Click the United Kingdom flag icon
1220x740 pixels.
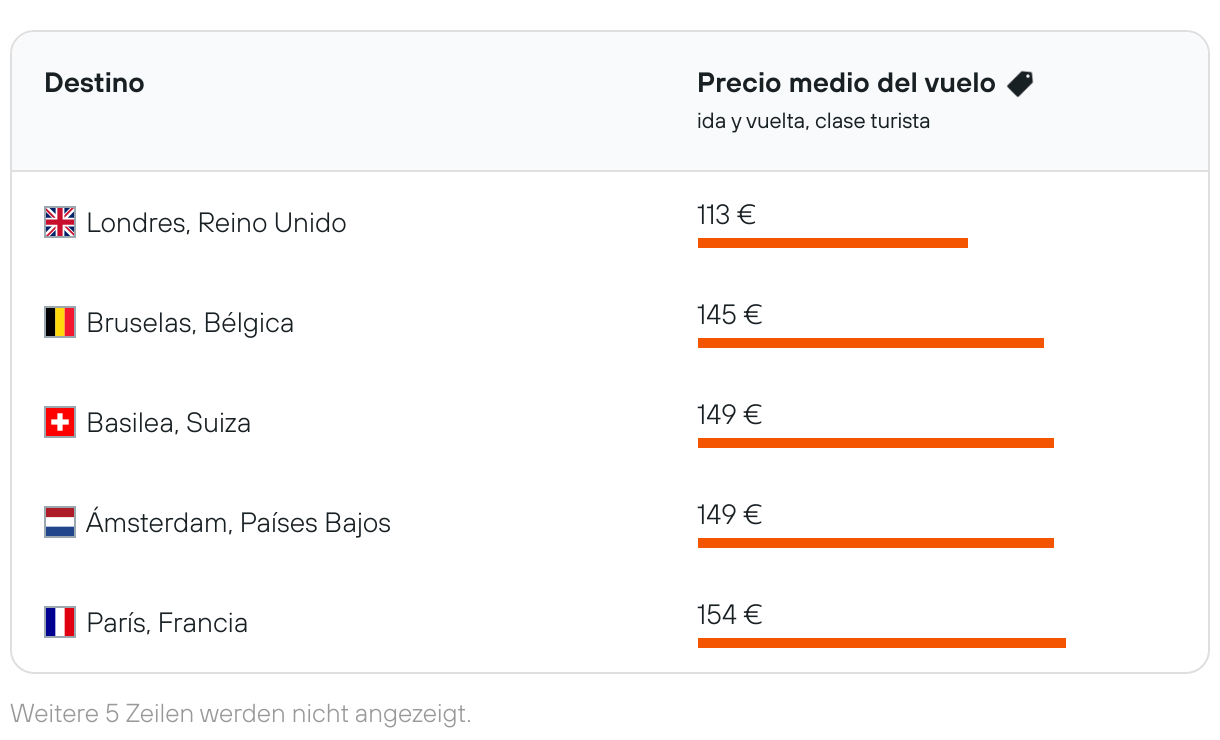(60, 222)
